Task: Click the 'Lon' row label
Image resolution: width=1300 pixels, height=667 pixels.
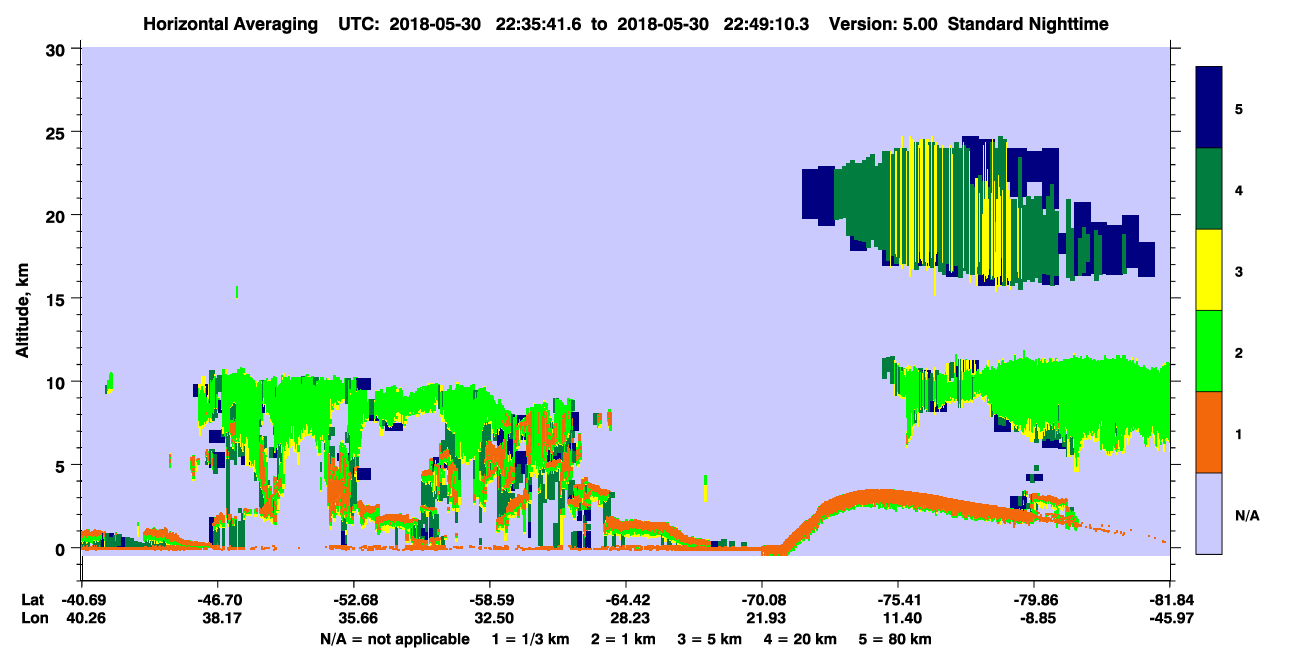Action: pos(33,618)
